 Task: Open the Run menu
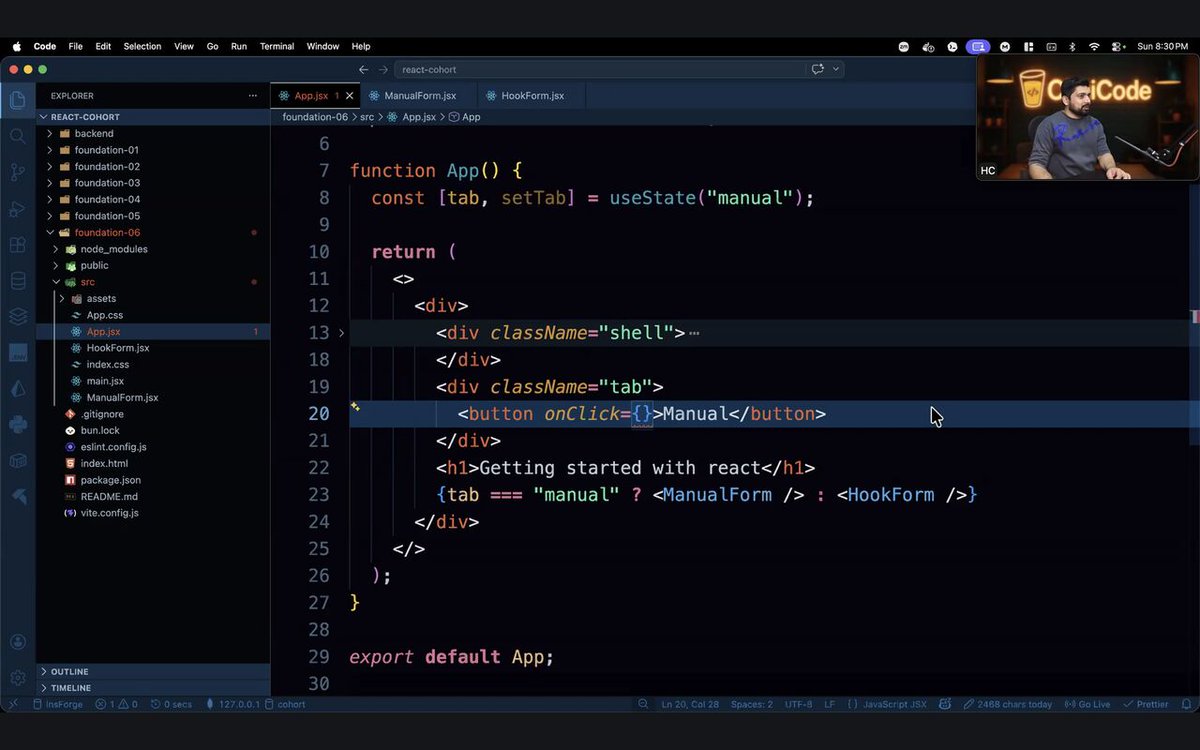pos(239,46)
